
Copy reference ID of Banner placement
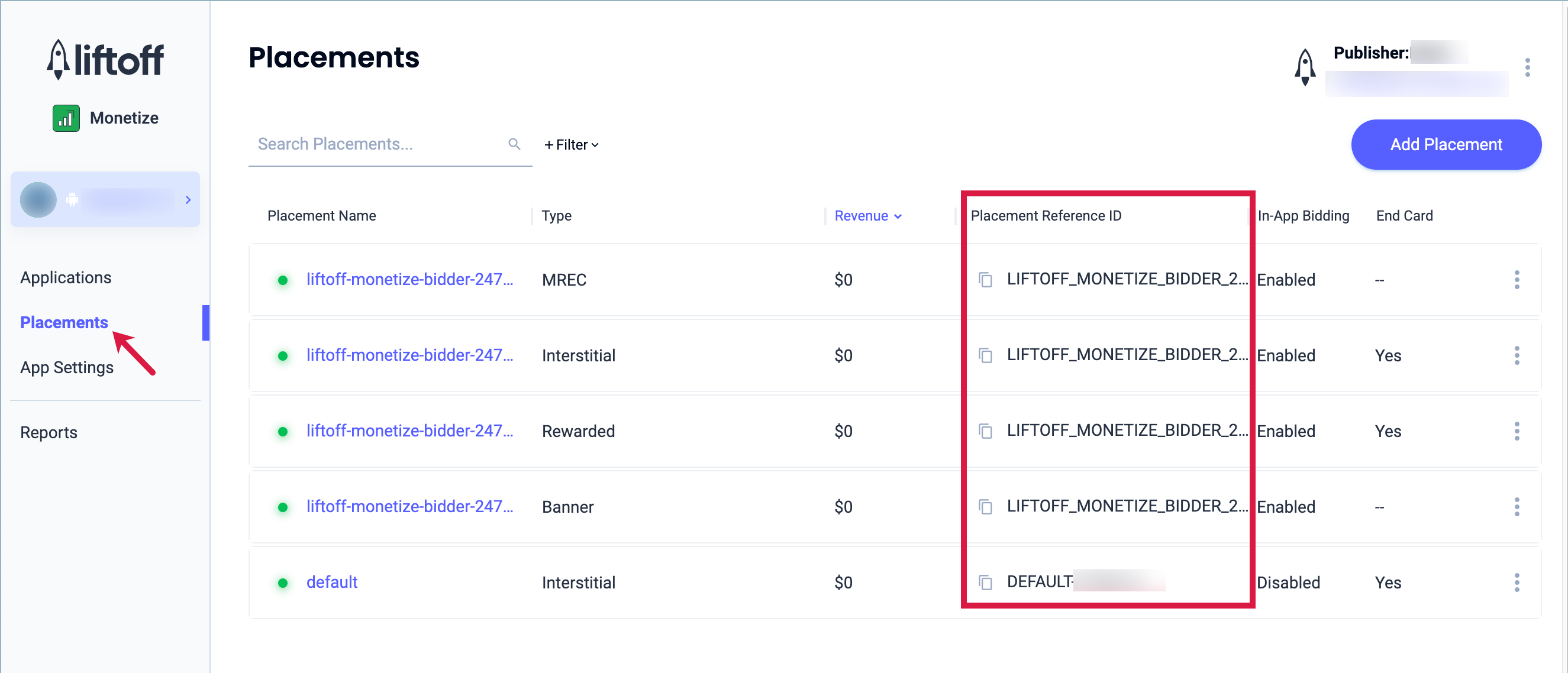986,507
